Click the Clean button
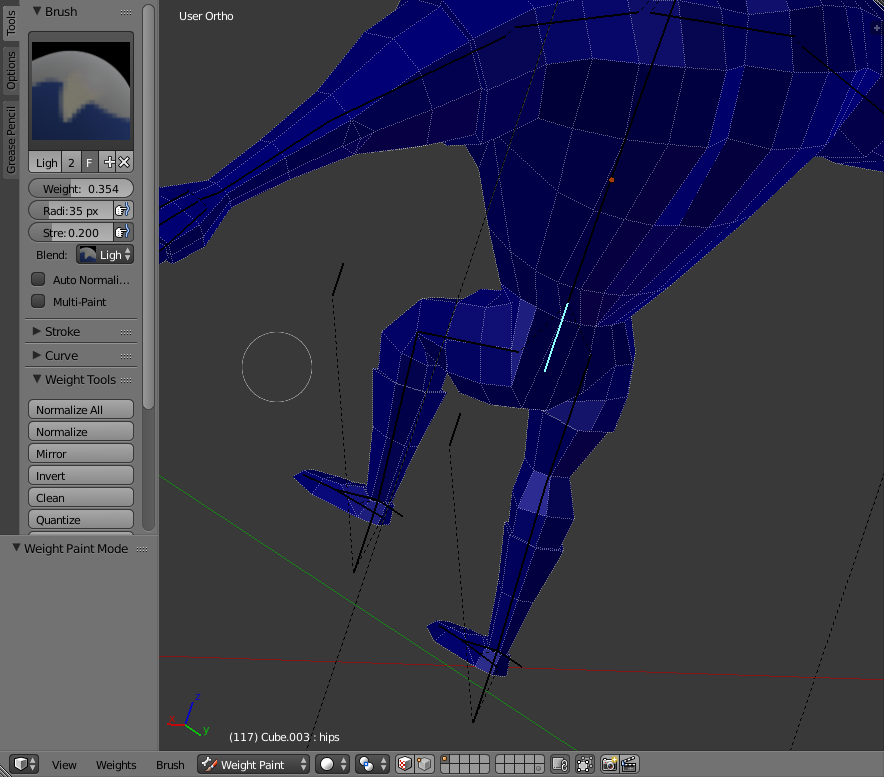 pyautogui.click(x=81, y=497)
